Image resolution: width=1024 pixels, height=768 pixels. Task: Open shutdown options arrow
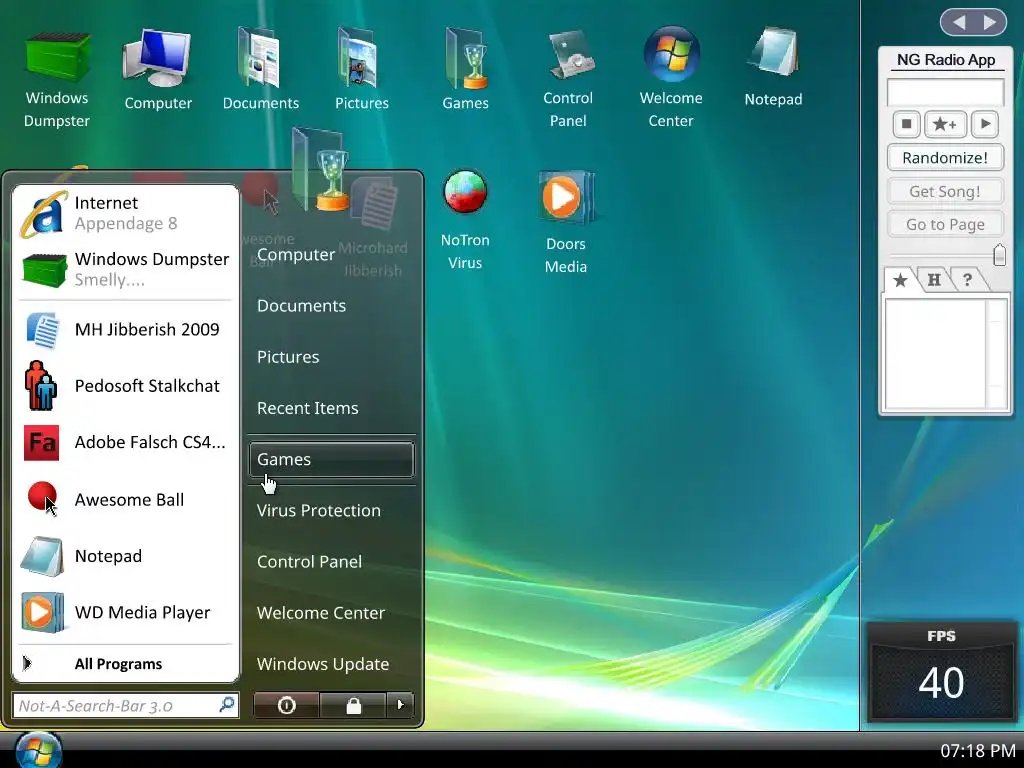400,705
